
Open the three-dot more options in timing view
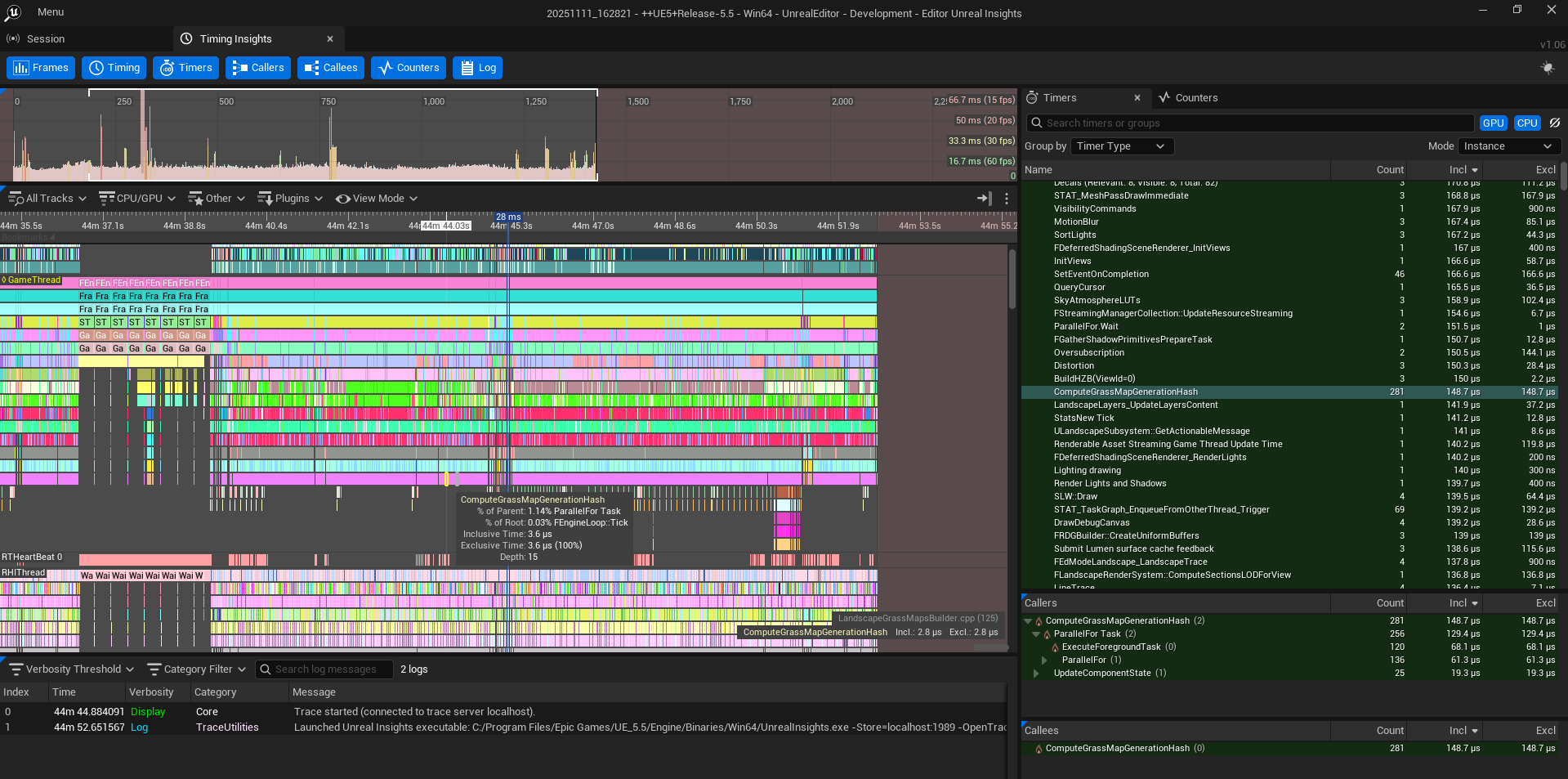pyautogui.click(x=1007, y=199)
